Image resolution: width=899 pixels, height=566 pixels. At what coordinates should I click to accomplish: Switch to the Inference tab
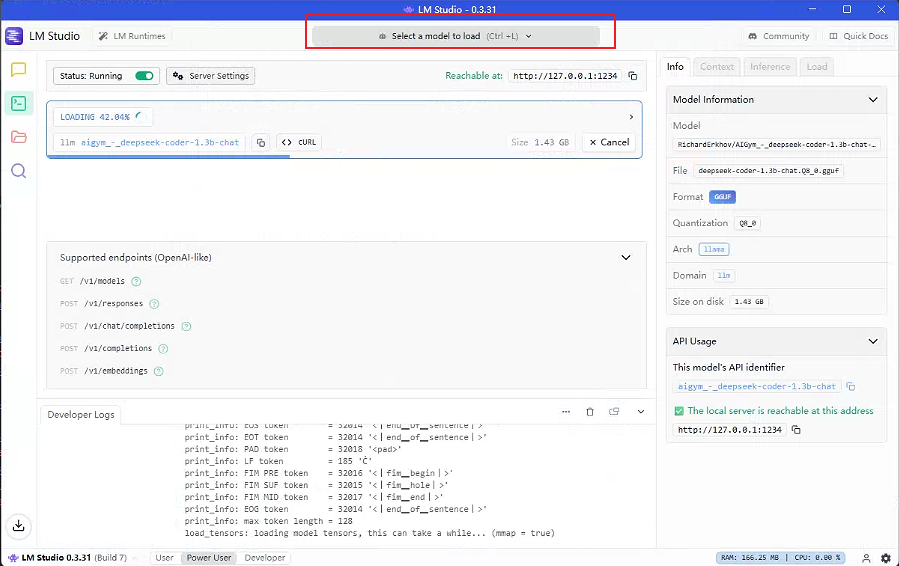pyautogui.click(x=770, y=67)
